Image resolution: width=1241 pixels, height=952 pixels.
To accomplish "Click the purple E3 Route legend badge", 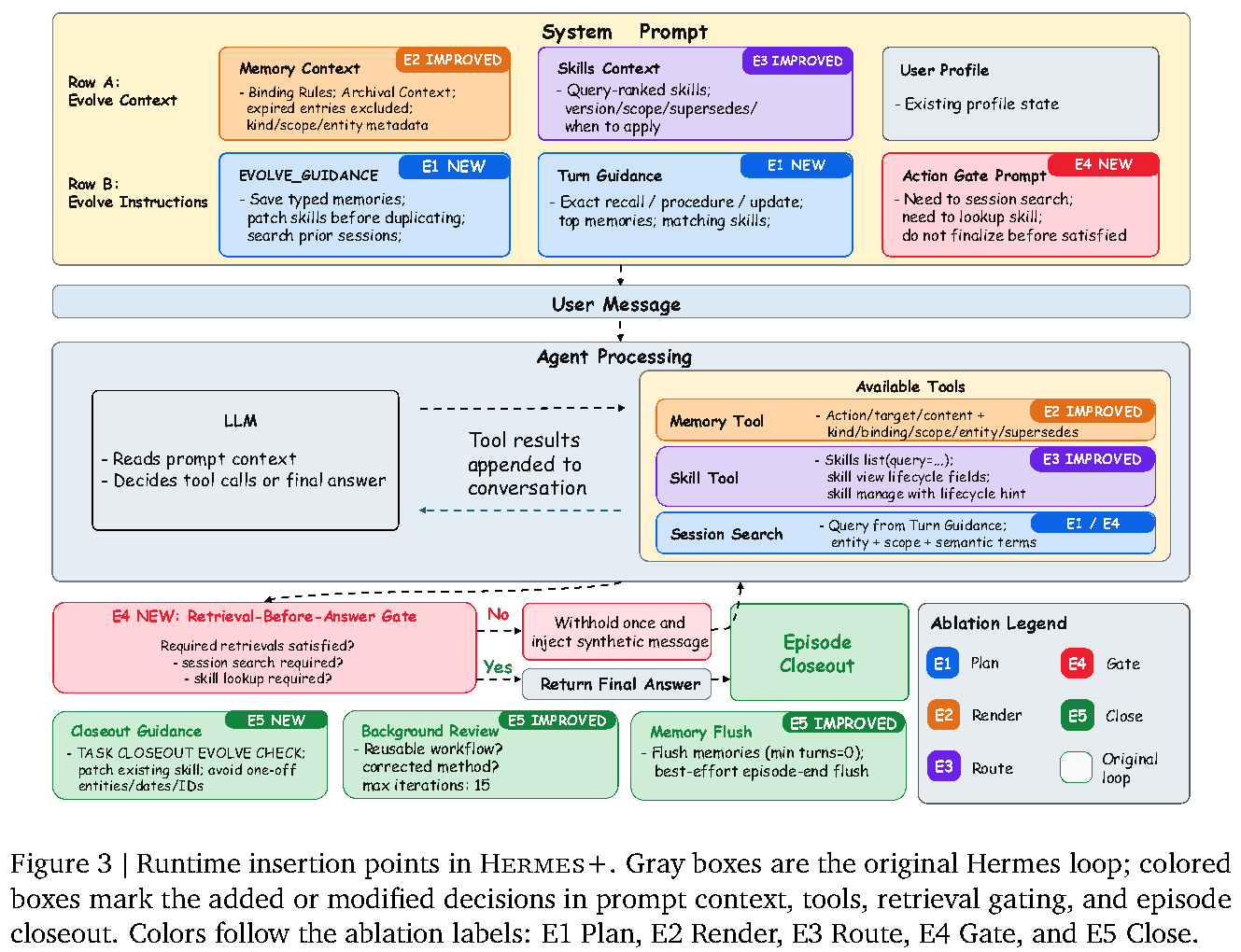I will 942,767.
